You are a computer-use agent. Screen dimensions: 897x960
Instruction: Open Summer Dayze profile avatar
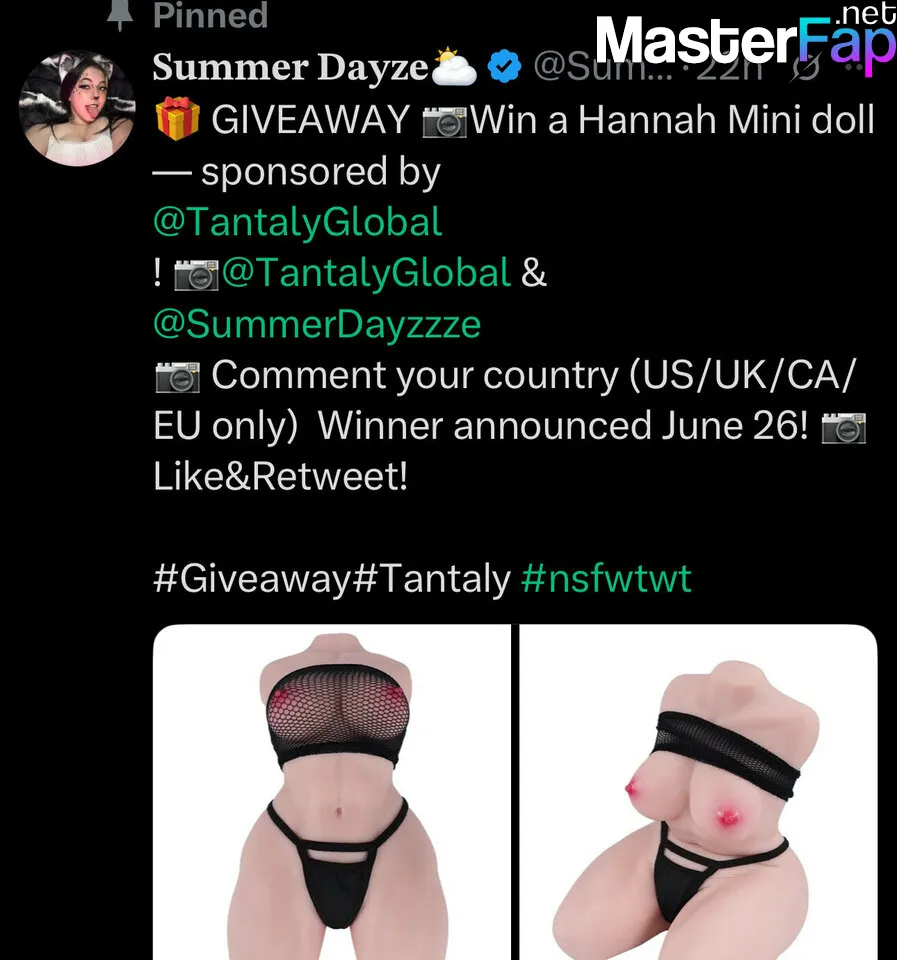click(77, 108)
